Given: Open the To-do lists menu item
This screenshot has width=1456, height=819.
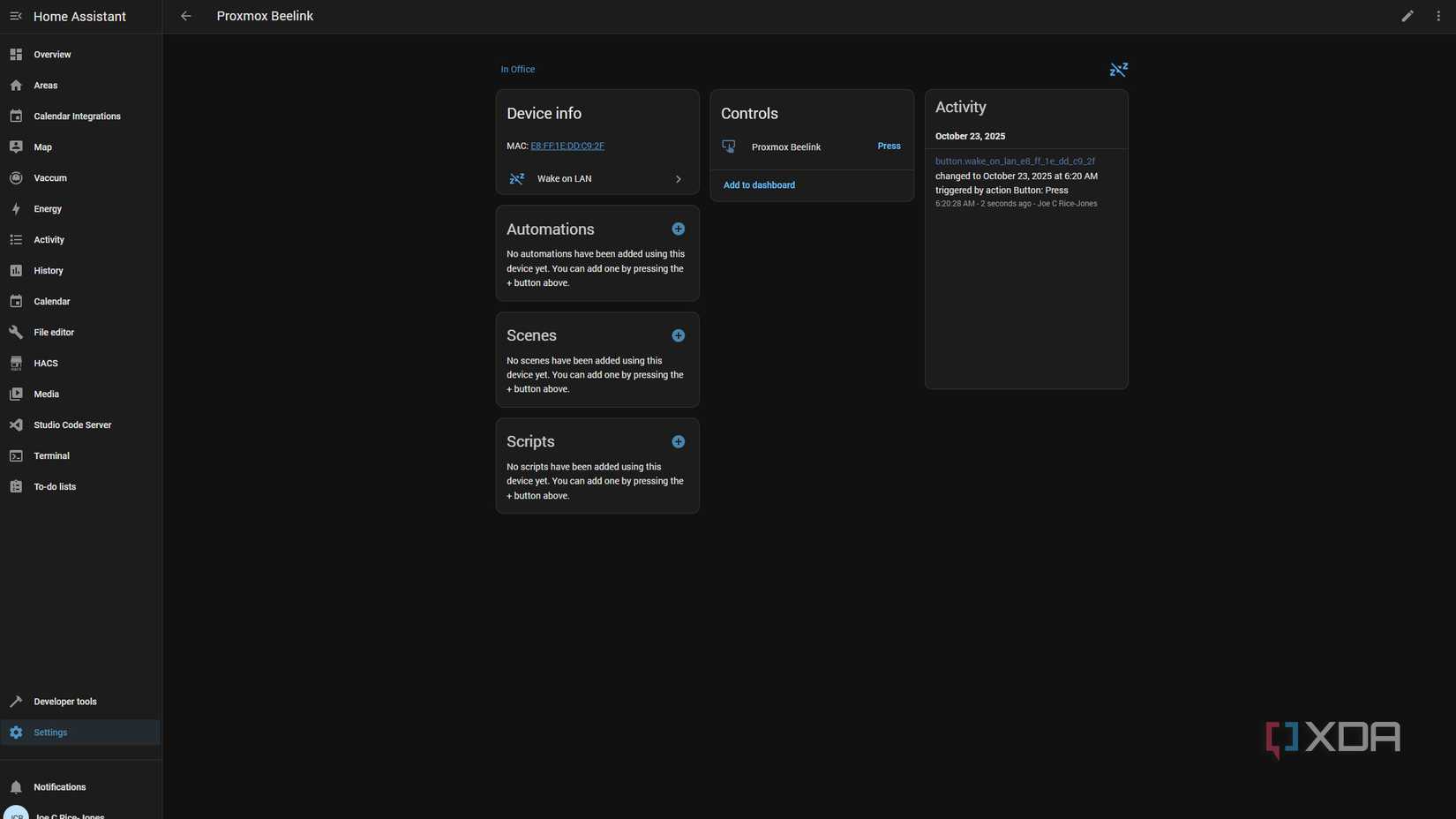Looking at the screenshot, I should (80, 487).
